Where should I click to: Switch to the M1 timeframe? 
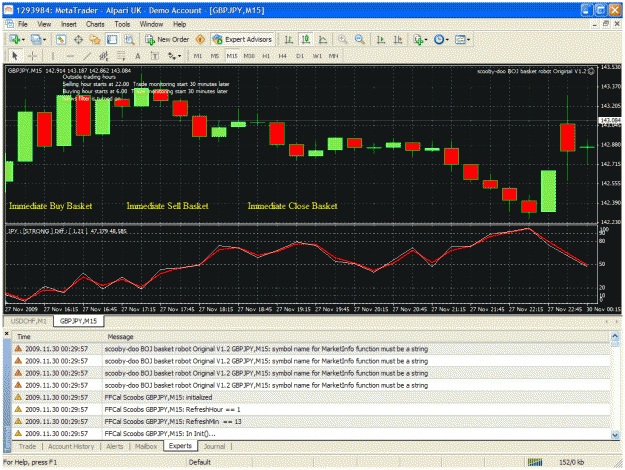tap(198, 56)
